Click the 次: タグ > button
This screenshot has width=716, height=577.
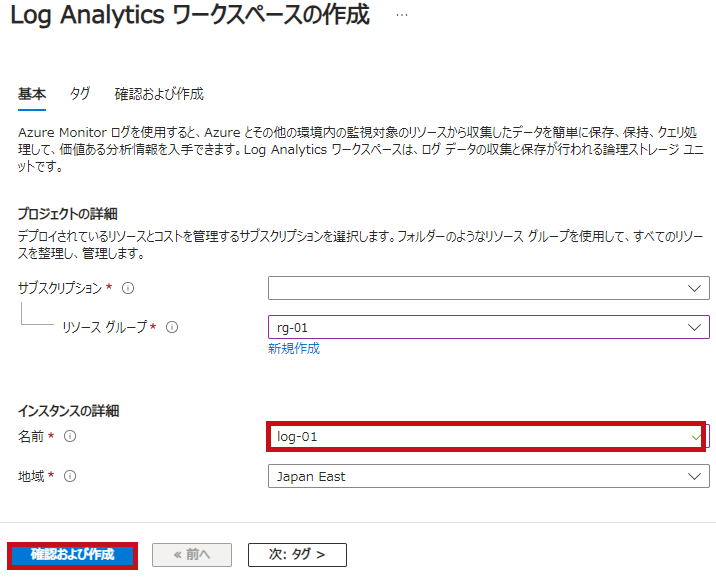(x=297, y=555)
